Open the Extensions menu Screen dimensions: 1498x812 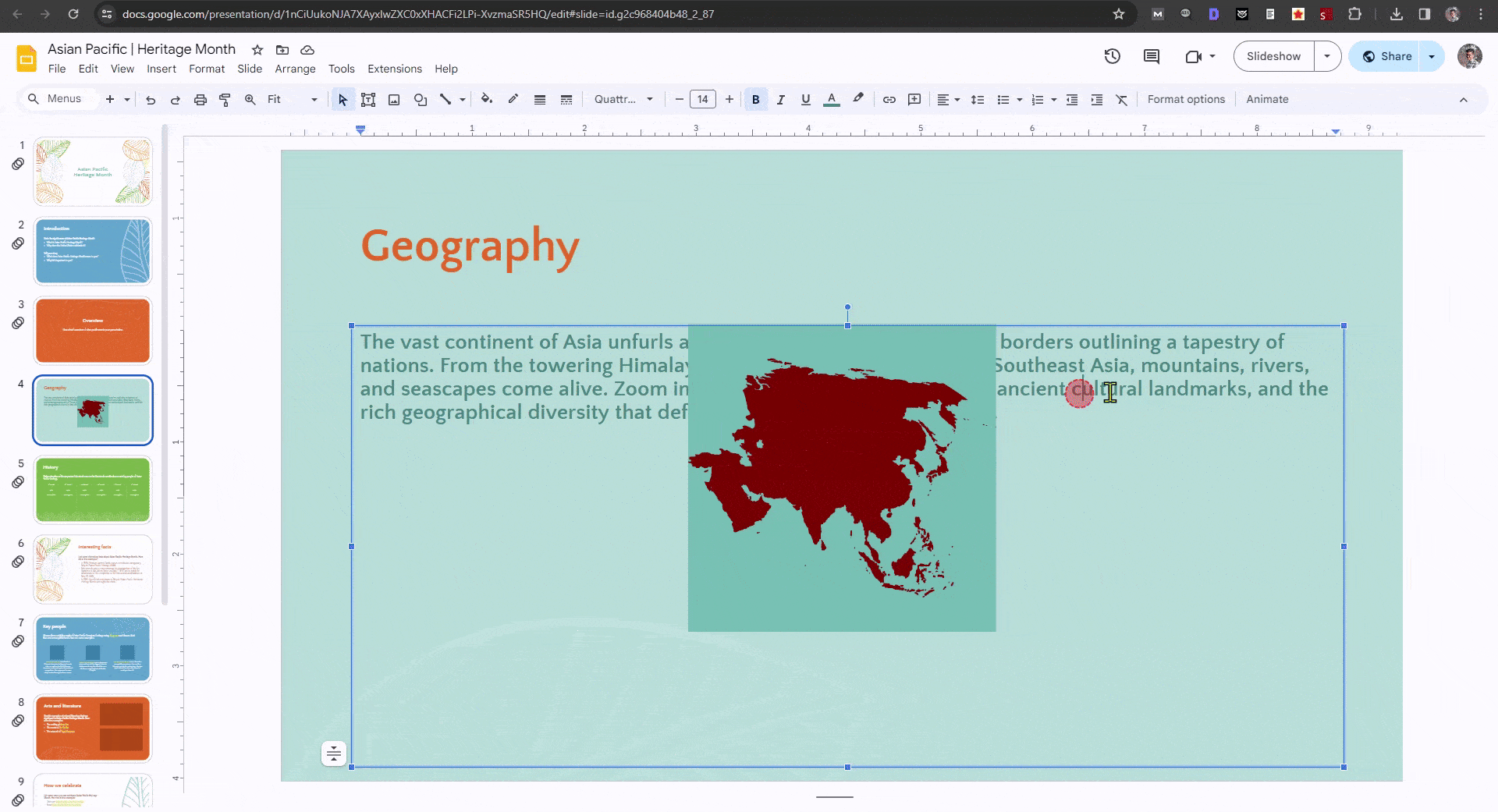[394, 69]
